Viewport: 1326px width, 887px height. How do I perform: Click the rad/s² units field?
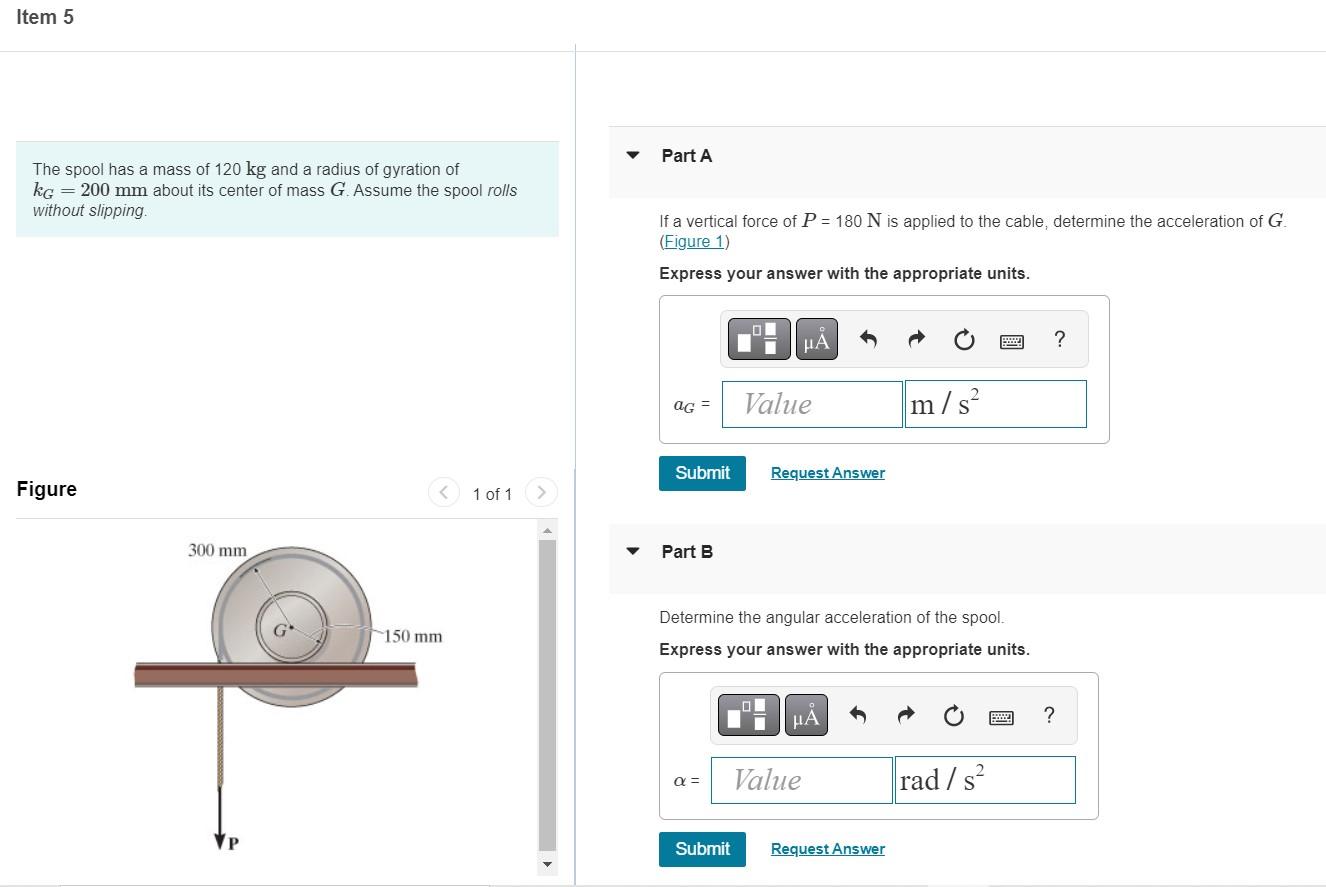point(985,780)
